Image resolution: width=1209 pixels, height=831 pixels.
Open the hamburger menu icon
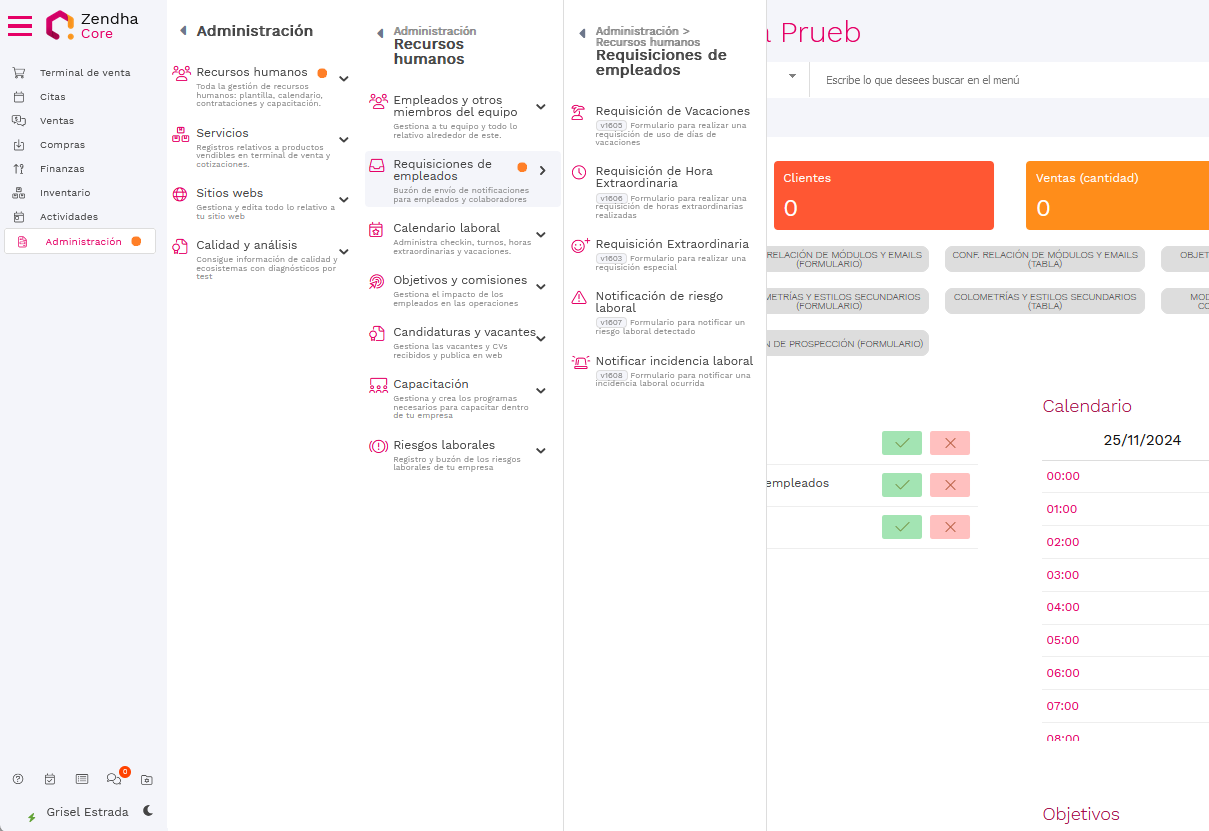(x=20, y=26)
